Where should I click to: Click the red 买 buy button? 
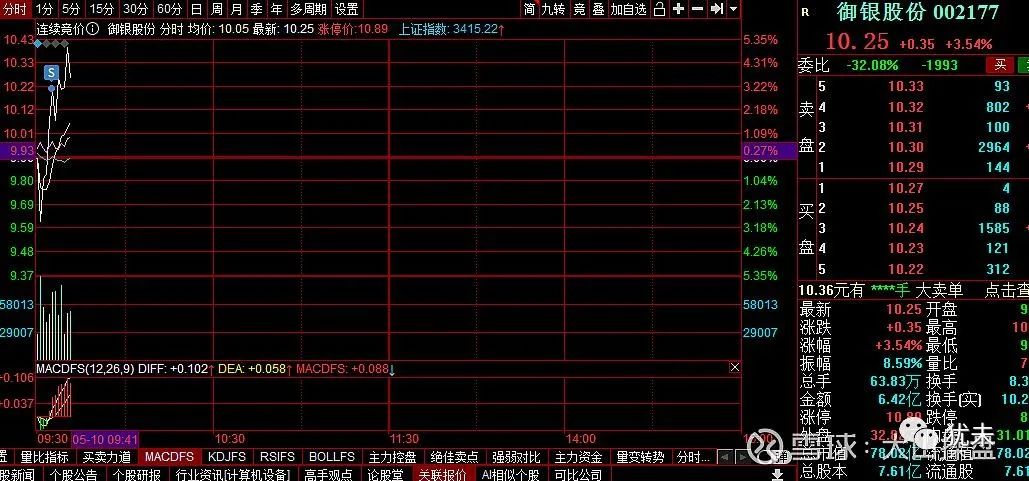click(999, 65)
